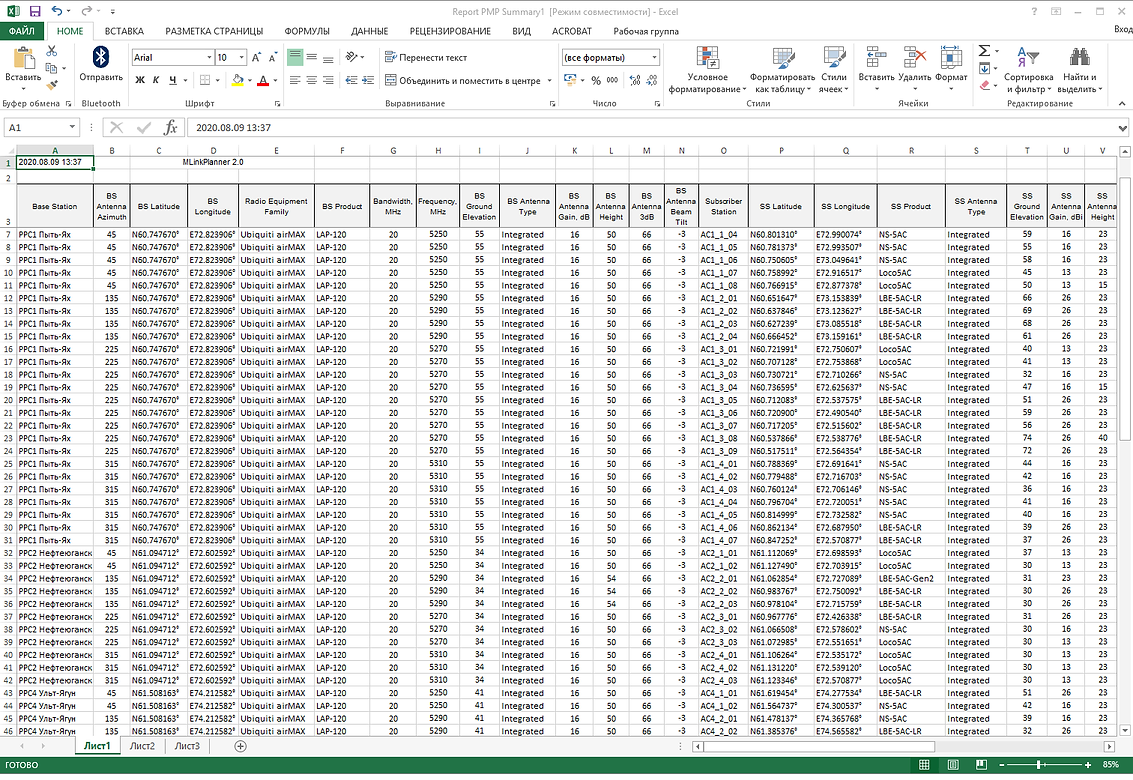Screen dimensions: 1133x780
Task: Open the (все форматы) number format dropdown
Action: pyautogui.click(x=654, y=57)
